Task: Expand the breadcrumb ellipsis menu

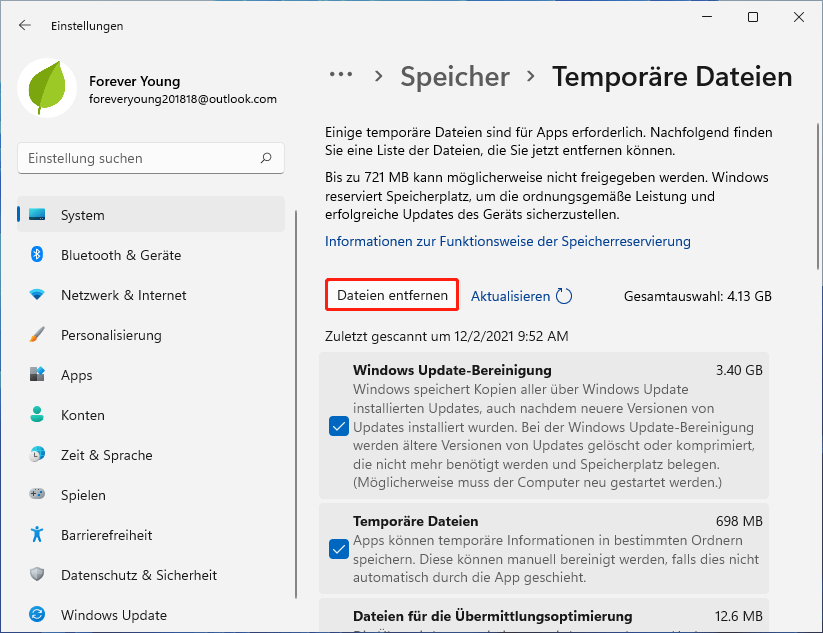Action: (341, 75)
